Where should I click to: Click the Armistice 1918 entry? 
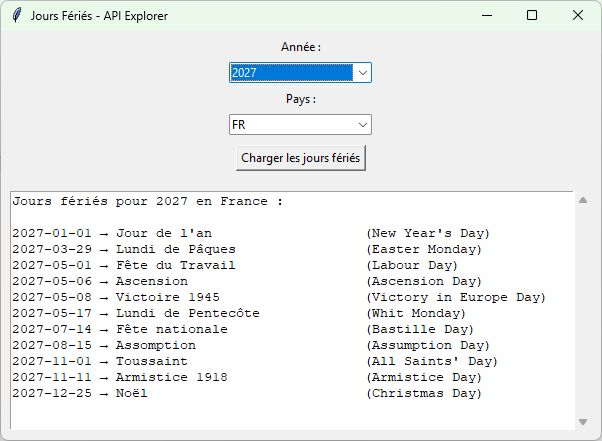pos(171,377)
